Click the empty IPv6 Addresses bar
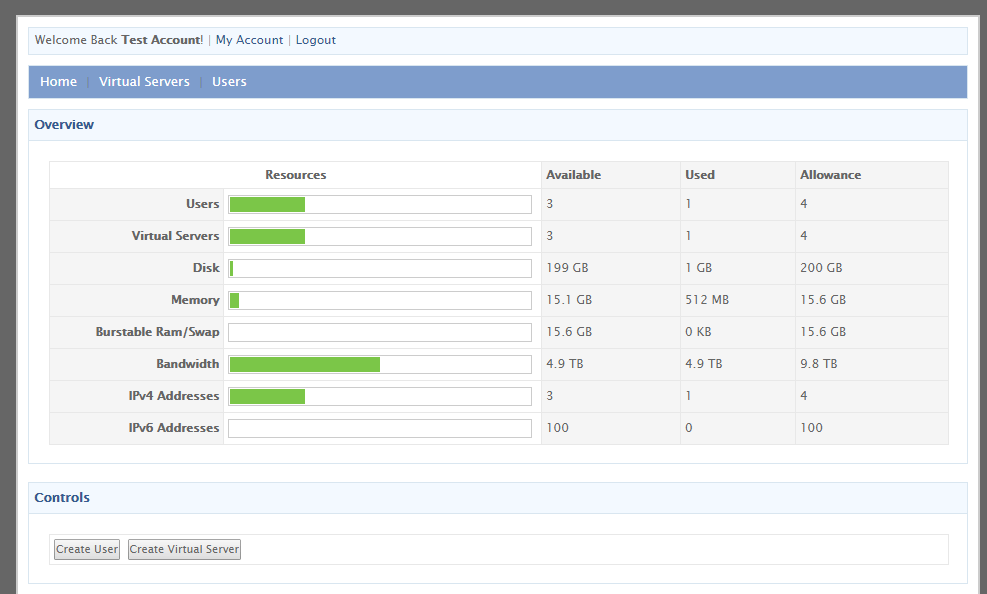 click(x=380, y=428)
